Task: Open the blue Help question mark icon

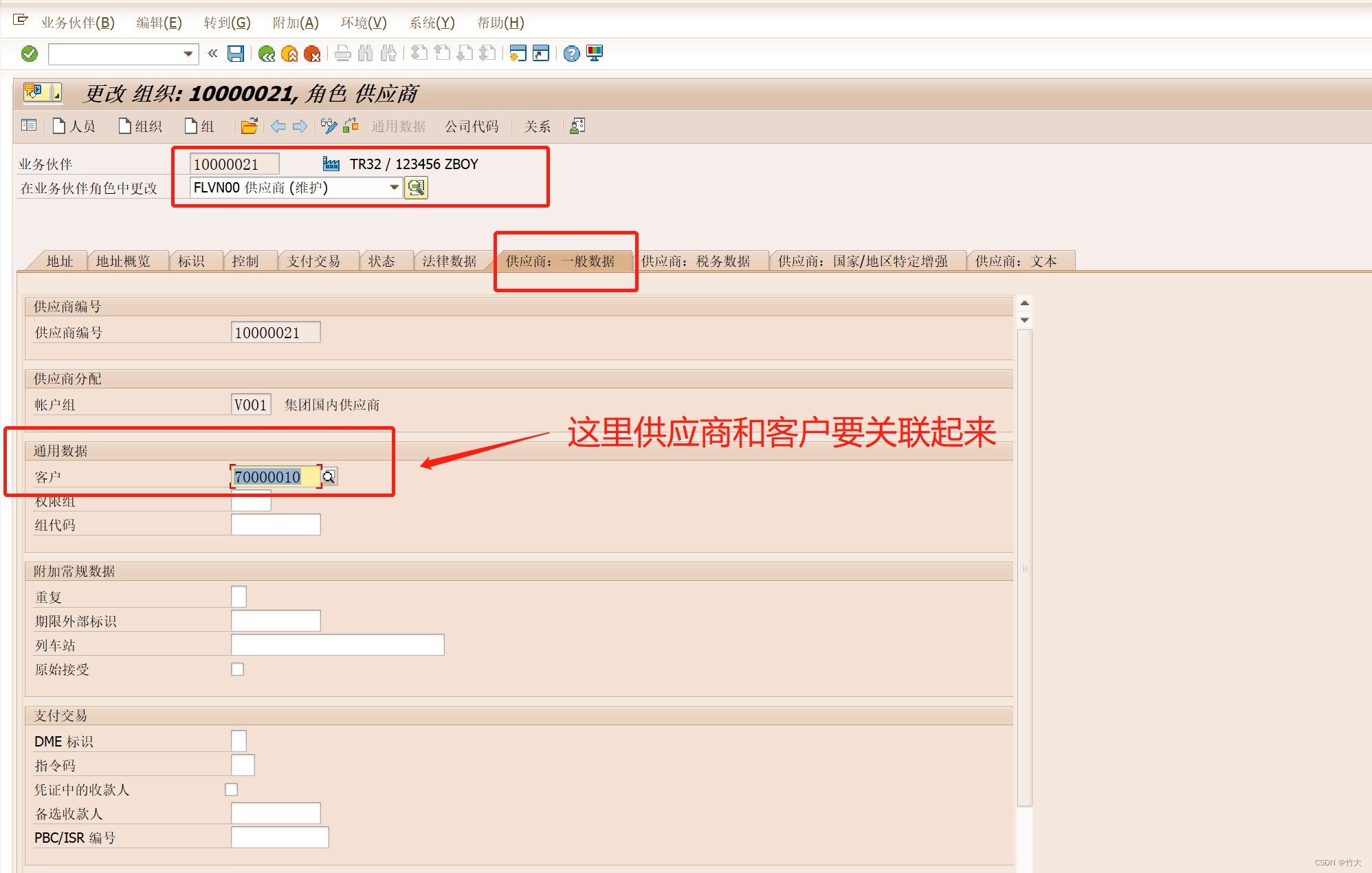Action: point(571,54)
